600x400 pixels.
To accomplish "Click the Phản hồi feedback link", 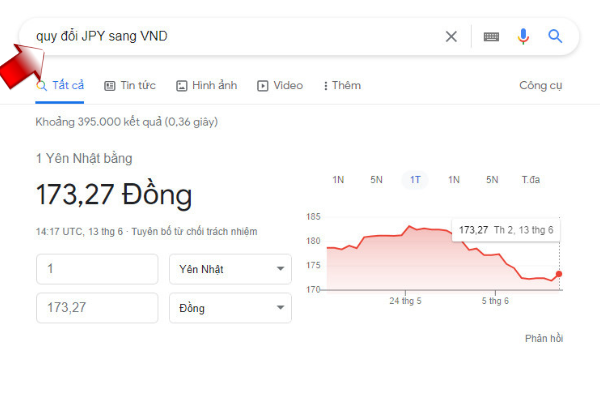I will point(544,339).
